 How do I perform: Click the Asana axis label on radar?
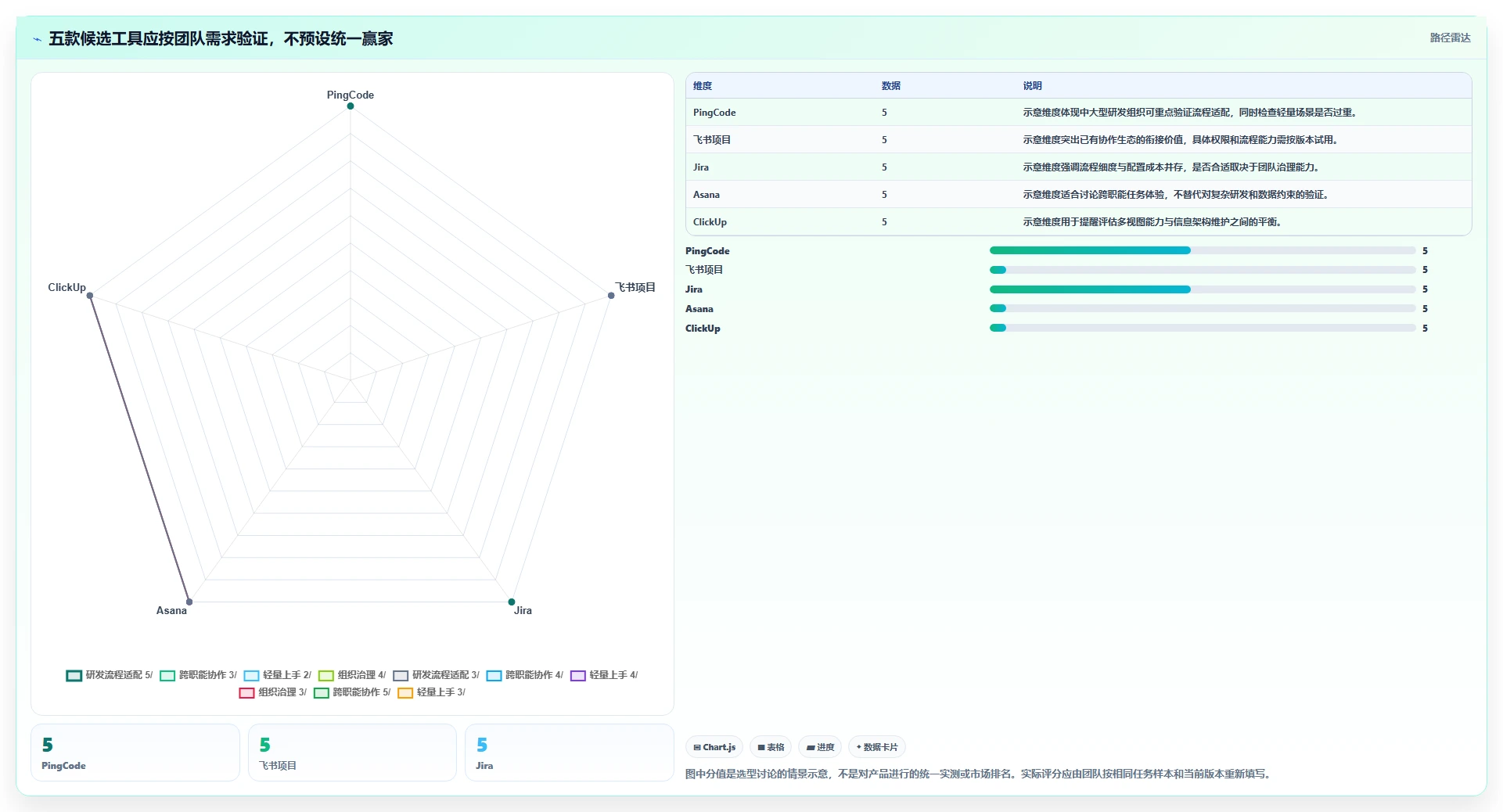[171, 610]
